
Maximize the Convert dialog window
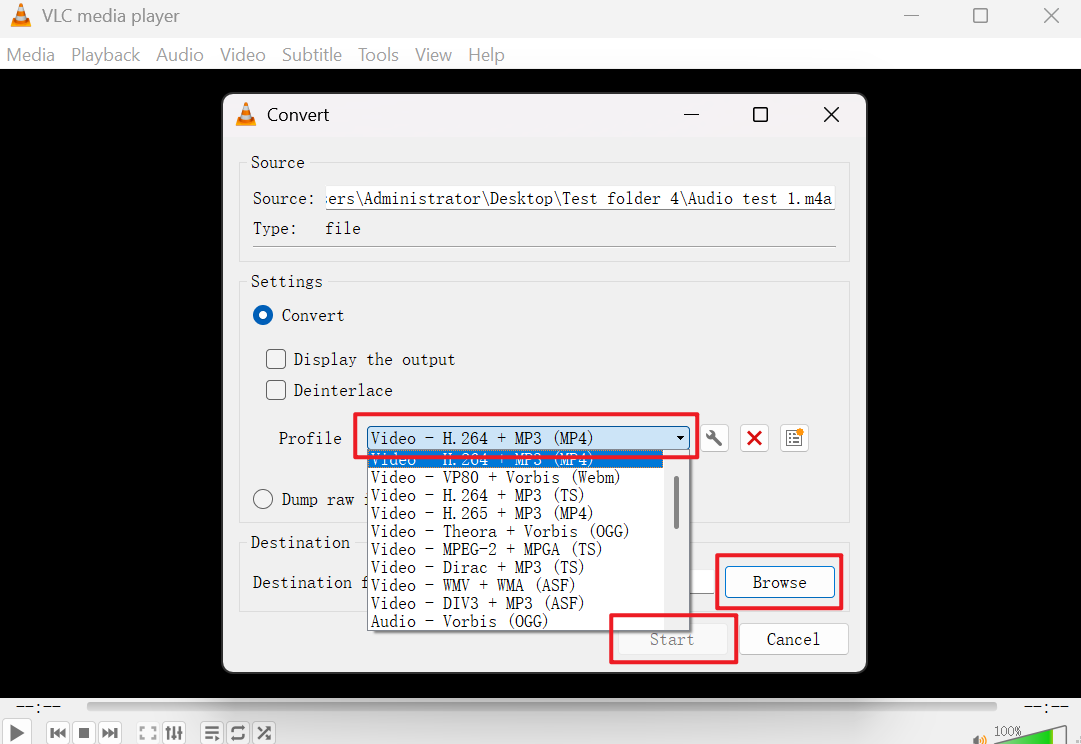tap(760, 114)
